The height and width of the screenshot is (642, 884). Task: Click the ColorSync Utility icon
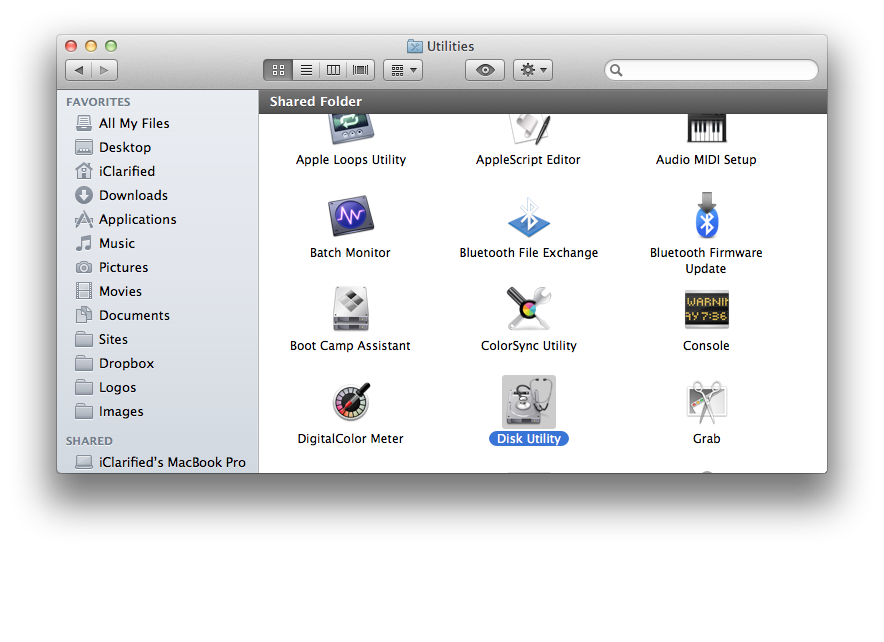(x=528, y=309)
